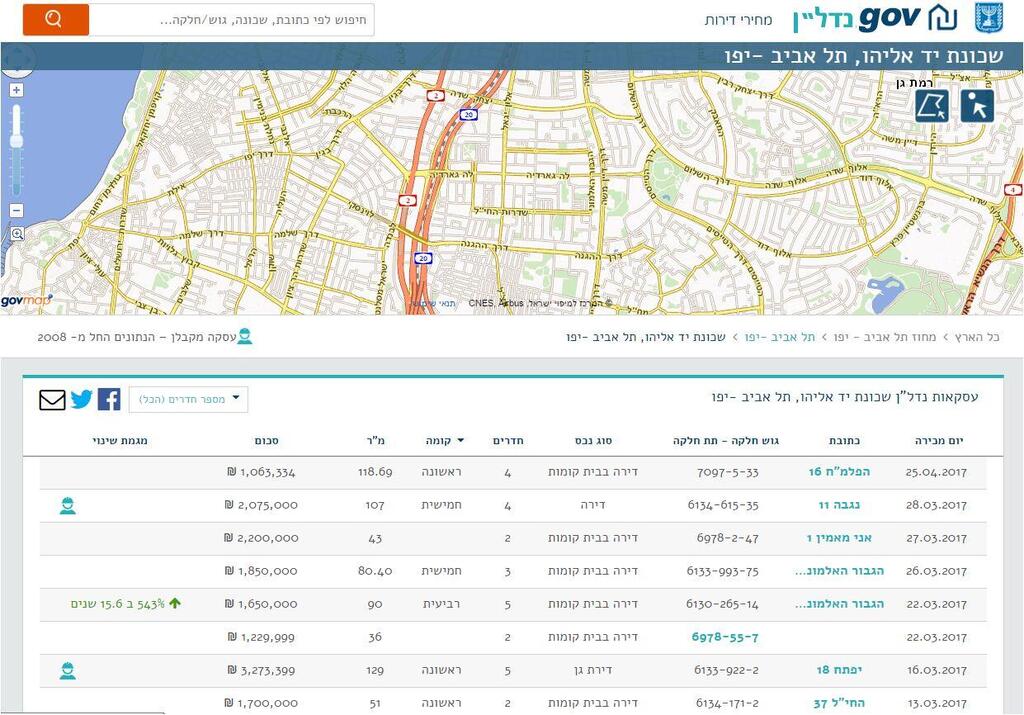Click the map zoom level slider handle
The image size is (1024, 715).
(x=16, y=140)
